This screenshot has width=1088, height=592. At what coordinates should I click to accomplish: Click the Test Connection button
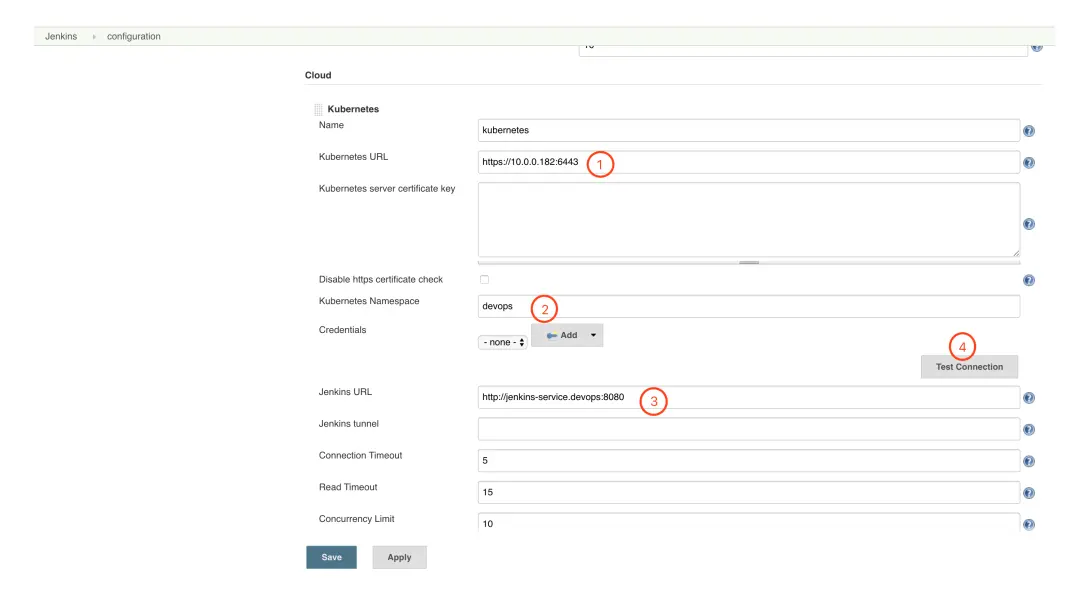point(969,366)
